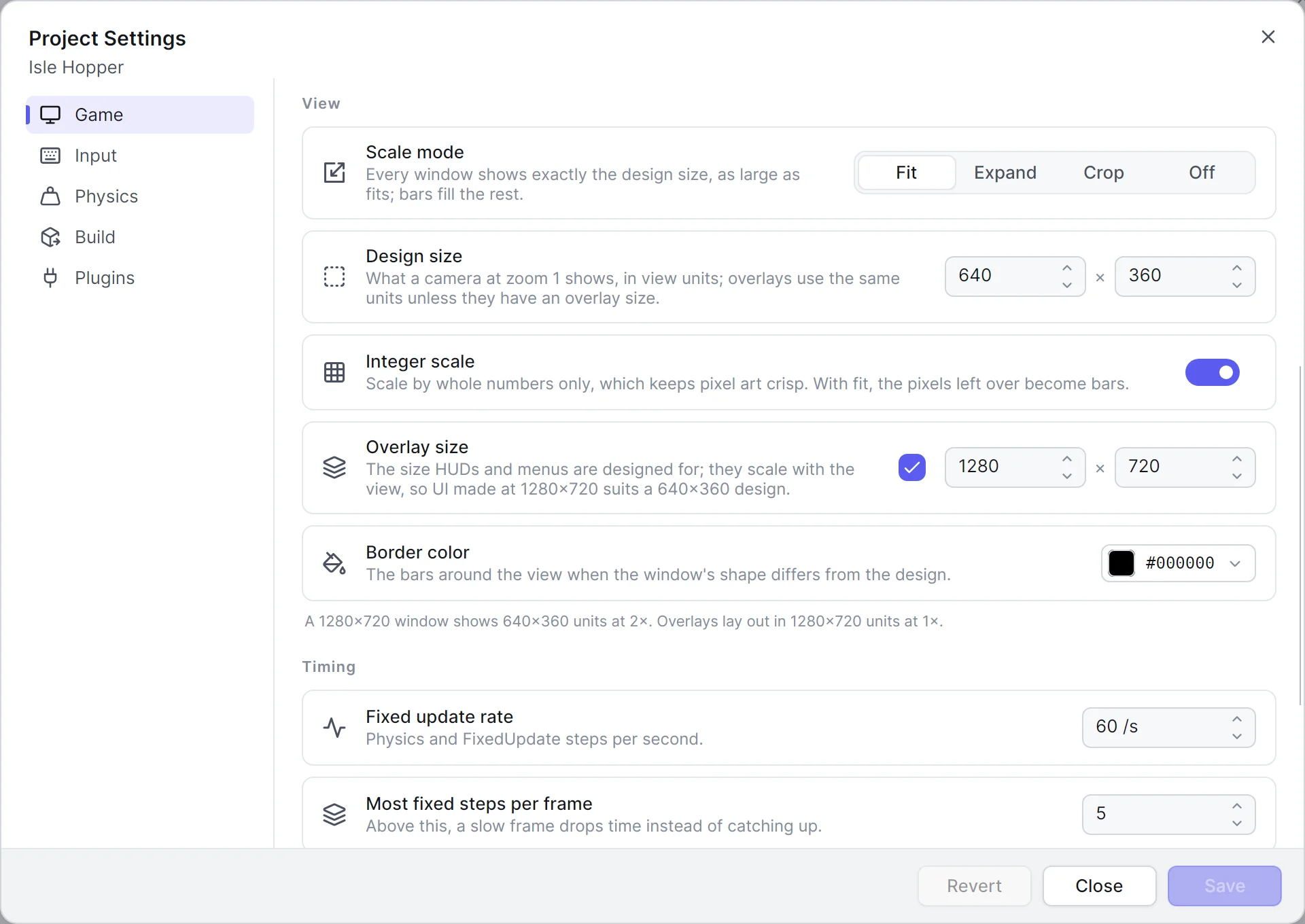Click the black border color swatch
This screenshot has height=924, width=1305.
(1121, 563)
